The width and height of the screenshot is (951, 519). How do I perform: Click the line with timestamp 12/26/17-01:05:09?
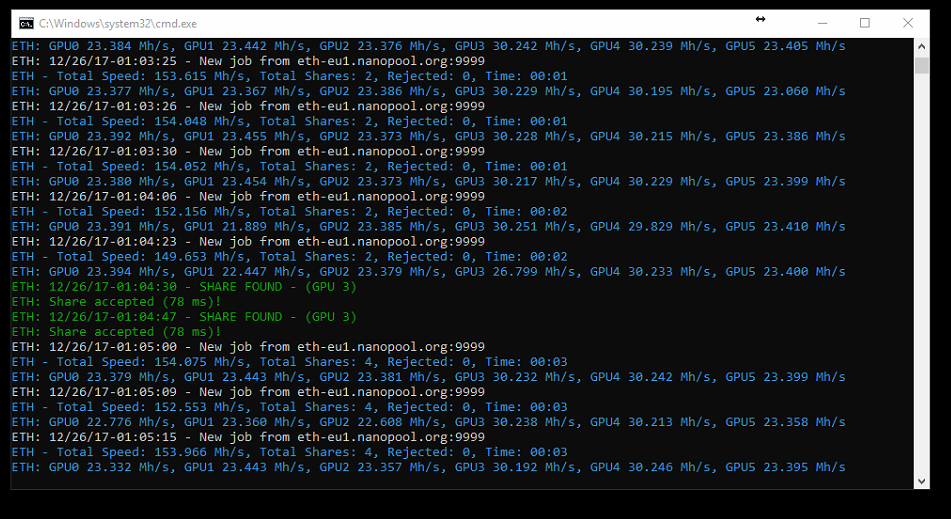click(x=248, y=392)
